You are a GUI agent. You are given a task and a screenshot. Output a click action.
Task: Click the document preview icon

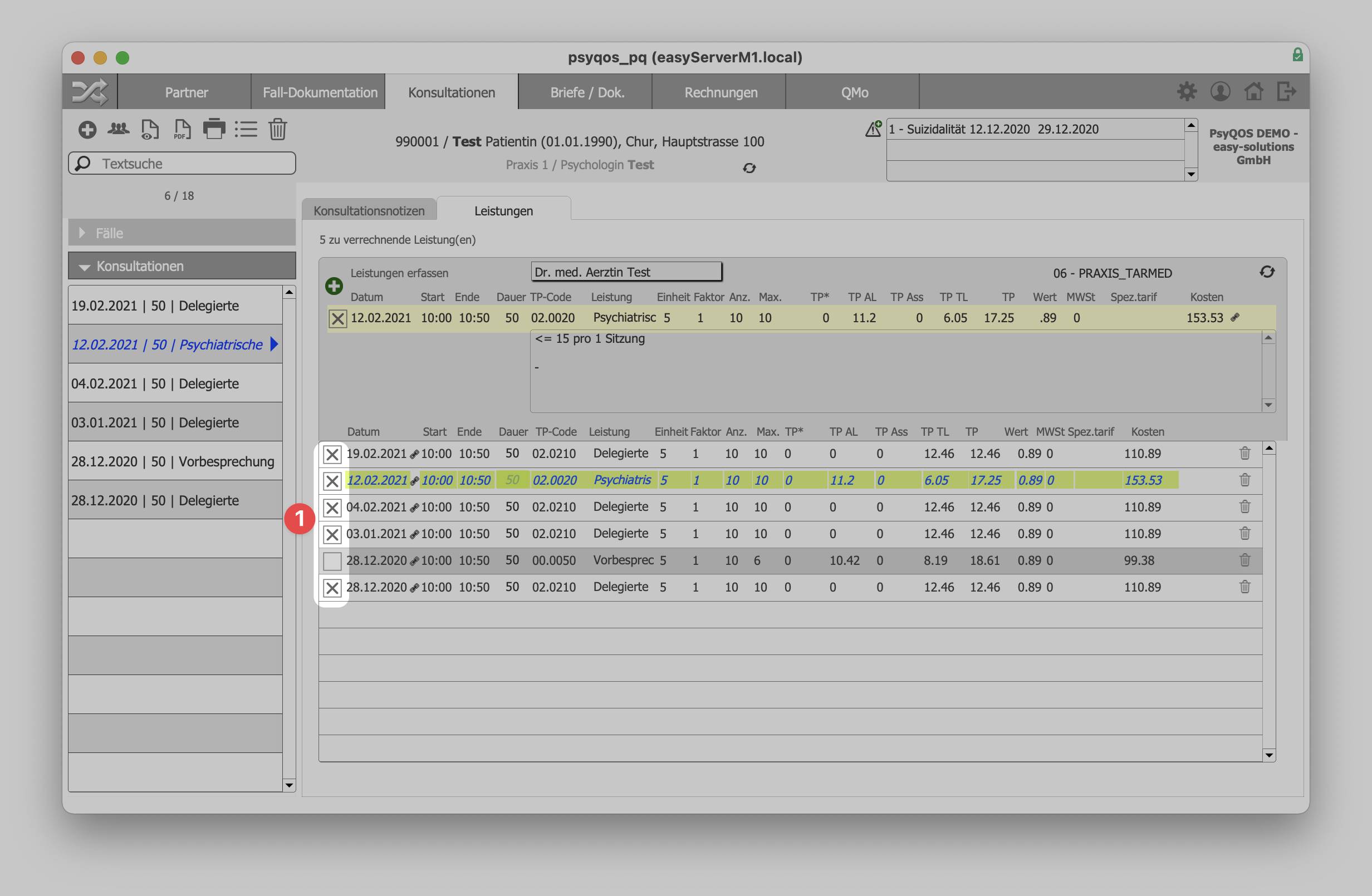(150, 130)
